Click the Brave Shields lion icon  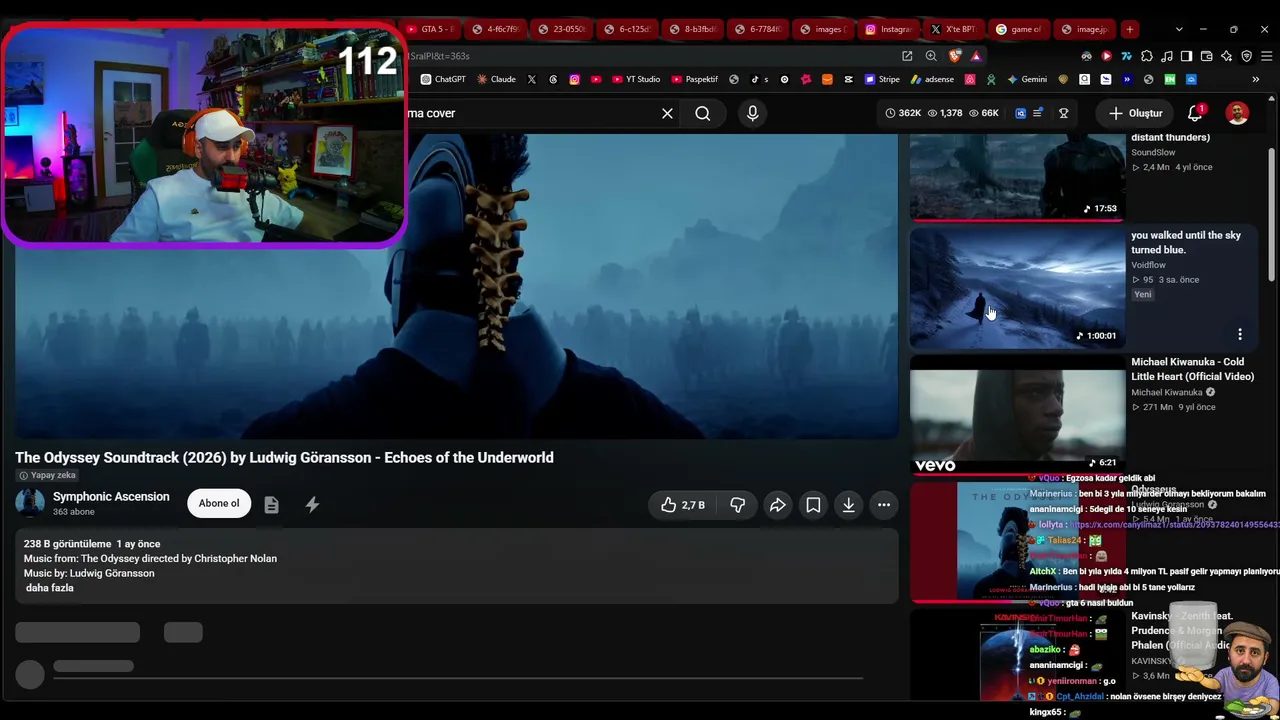click(x=955, y=56)
